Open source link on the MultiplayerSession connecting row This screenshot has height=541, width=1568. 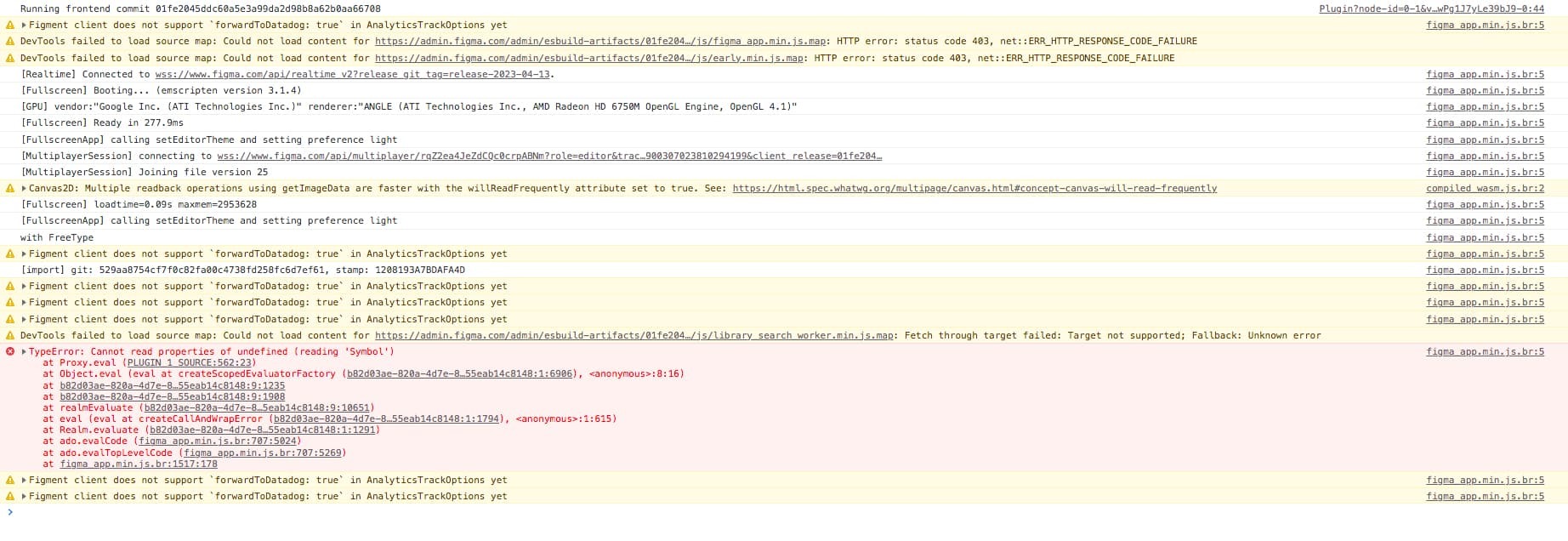point(1485,156)
